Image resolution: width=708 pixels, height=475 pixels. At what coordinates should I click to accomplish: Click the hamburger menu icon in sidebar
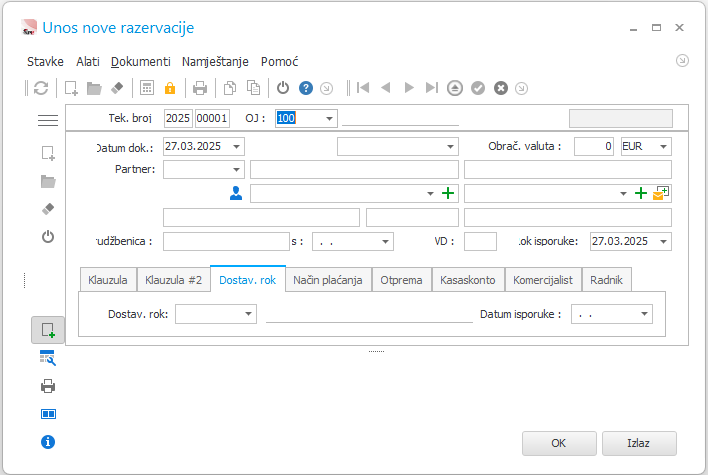pos(48,120)
